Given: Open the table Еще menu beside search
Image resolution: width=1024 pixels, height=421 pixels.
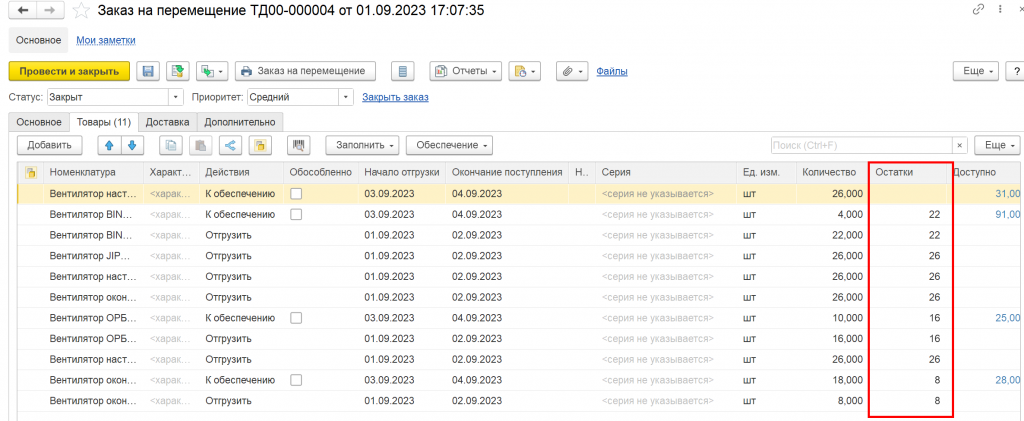Looking at the screenshot, I should pos(997,145).
